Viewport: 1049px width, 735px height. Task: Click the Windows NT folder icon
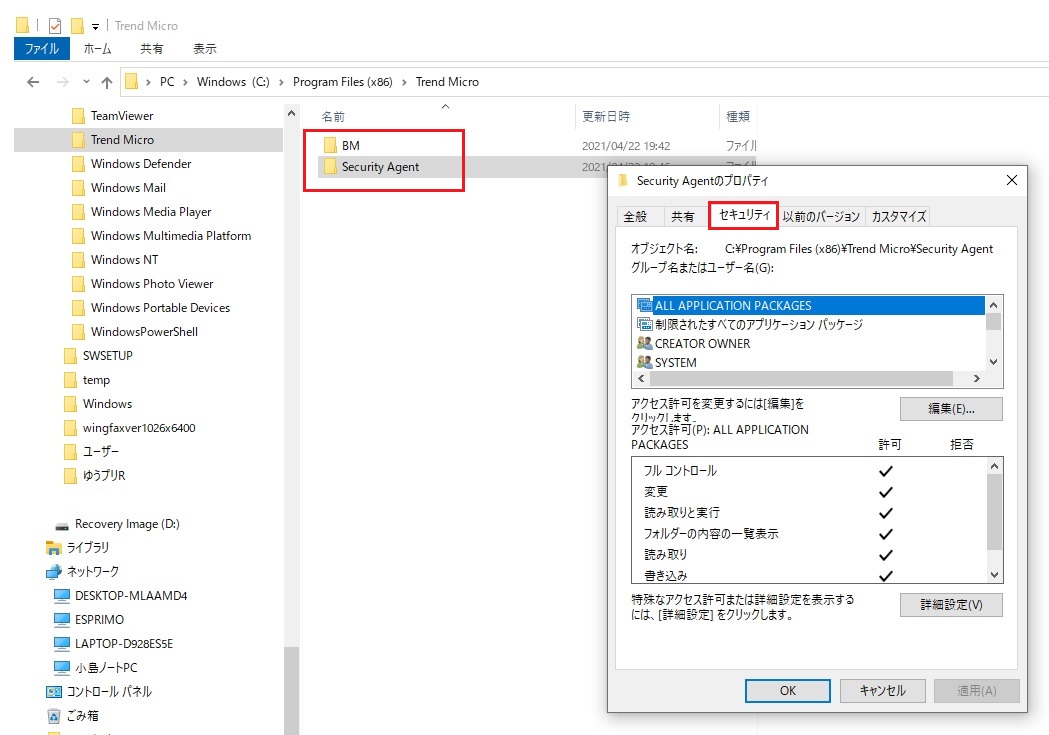tap(78, 259)
